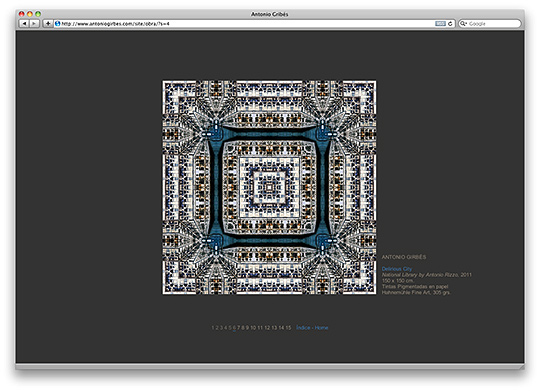Focus the Google search field
540x391 pixels.
point(490,23)
